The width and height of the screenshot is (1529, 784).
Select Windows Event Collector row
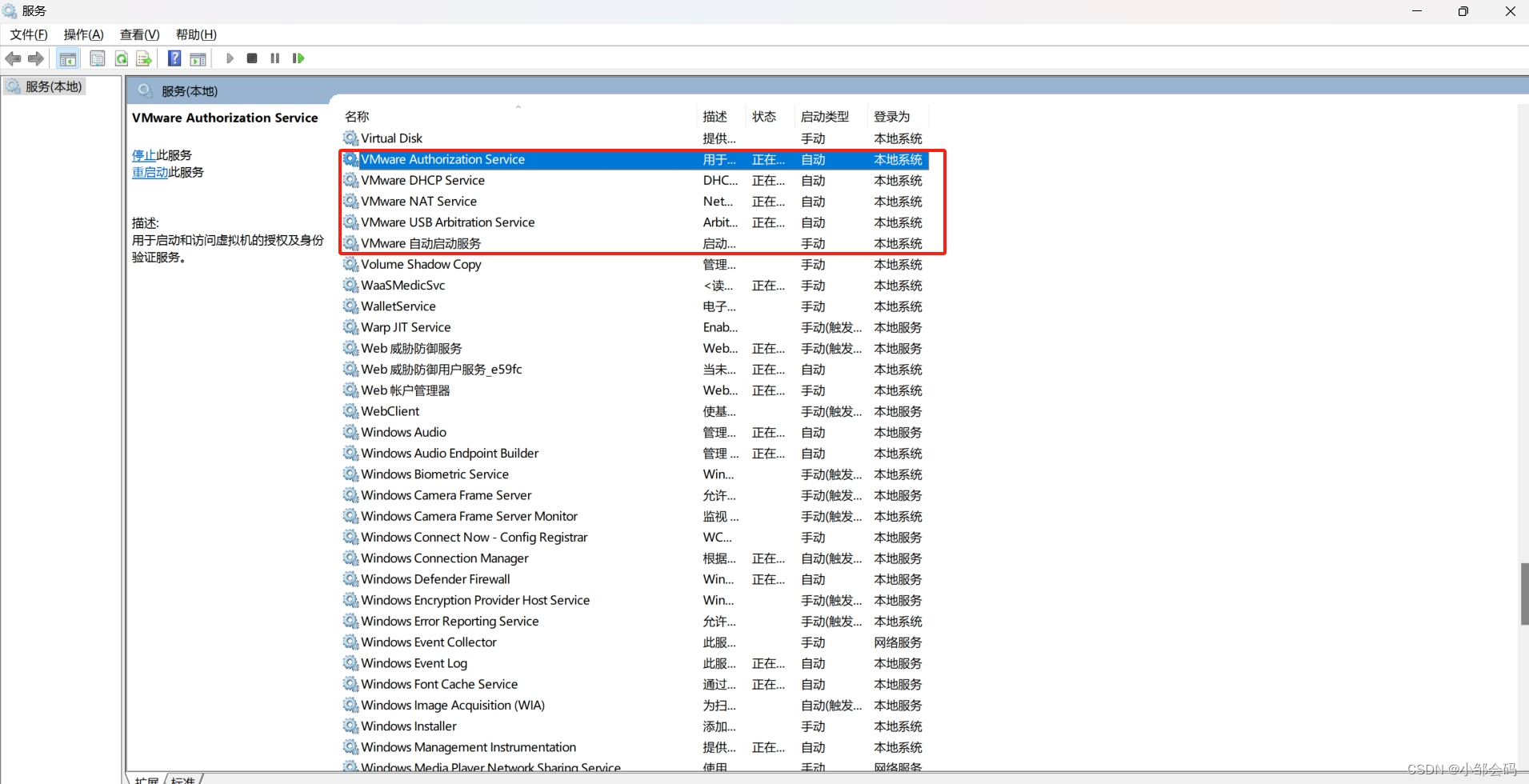(634, 642)
